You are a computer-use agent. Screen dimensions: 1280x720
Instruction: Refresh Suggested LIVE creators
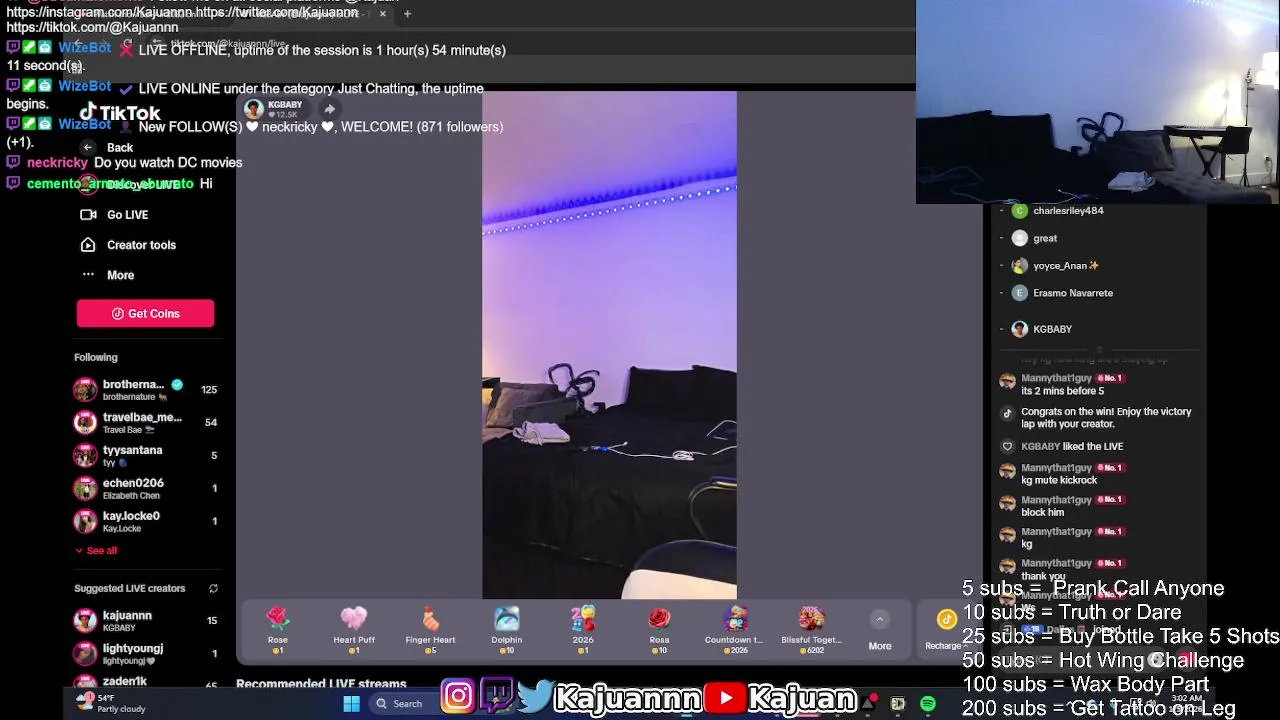point(213,589)
